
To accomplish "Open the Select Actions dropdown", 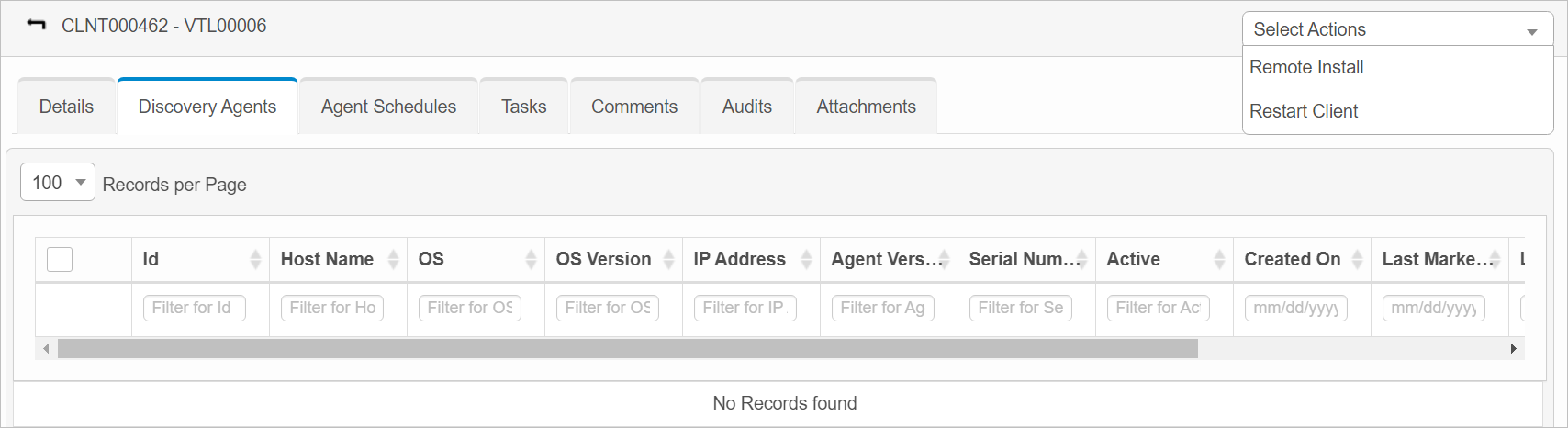I will (x=1396, y=29).
